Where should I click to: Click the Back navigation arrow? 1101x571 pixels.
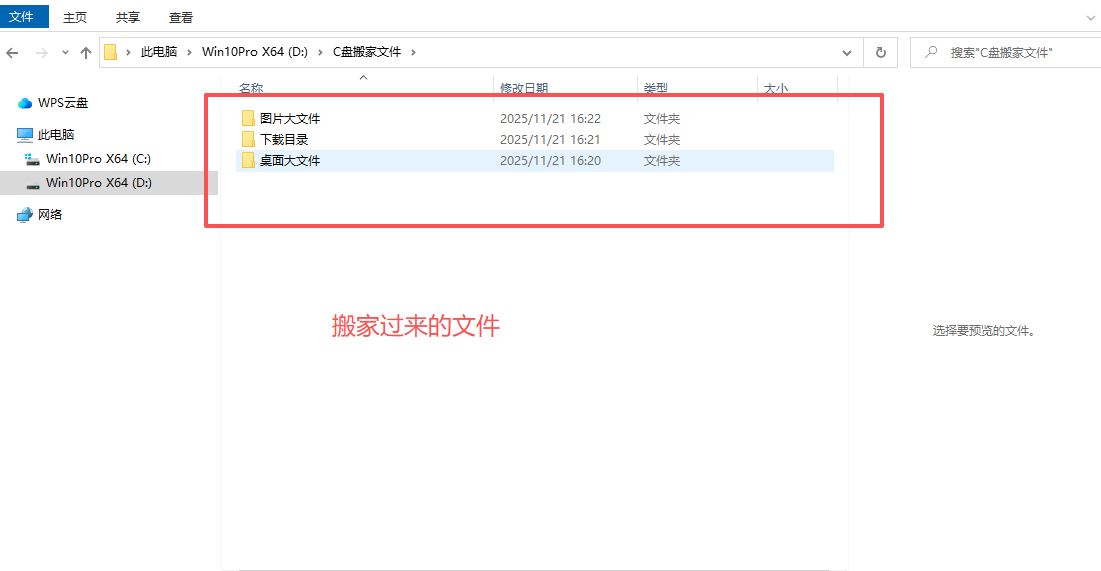coord(13,52)
